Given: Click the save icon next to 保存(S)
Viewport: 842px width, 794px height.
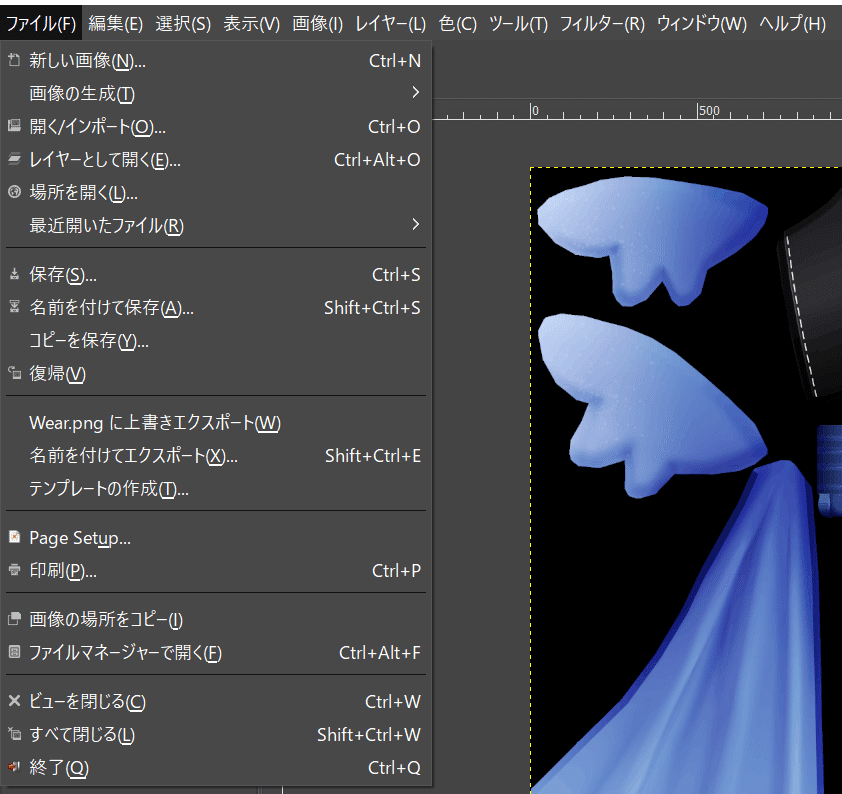Looking at the screenshot, I should click(x=14, y=274).
